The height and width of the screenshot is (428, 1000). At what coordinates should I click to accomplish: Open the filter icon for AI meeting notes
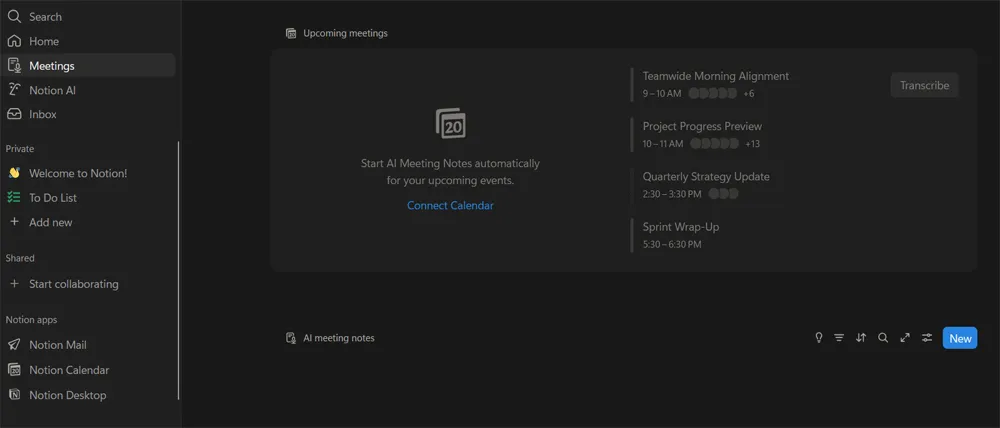(839, 338)
